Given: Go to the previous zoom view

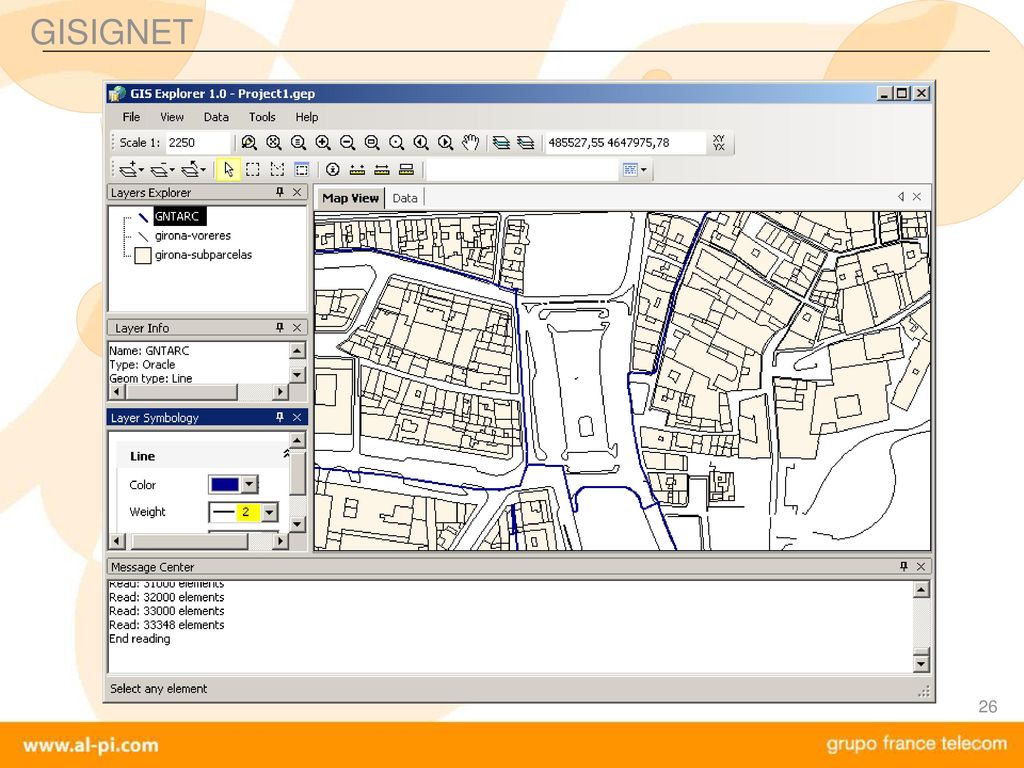Looking at the screenshot, I should [421, 142].
